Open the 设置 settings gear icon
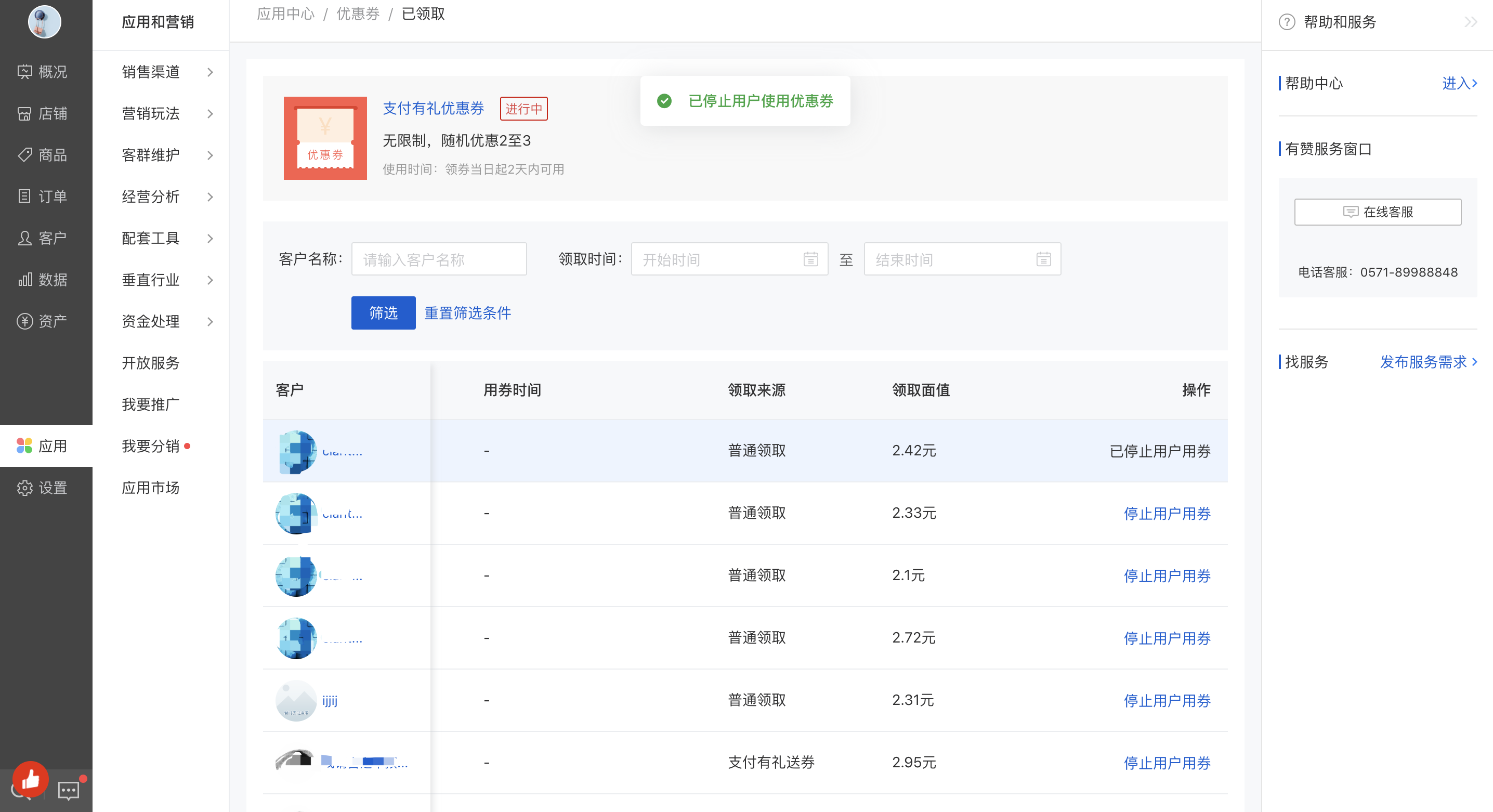Viewport: 1493px width, 812px height. click(24, 488)
